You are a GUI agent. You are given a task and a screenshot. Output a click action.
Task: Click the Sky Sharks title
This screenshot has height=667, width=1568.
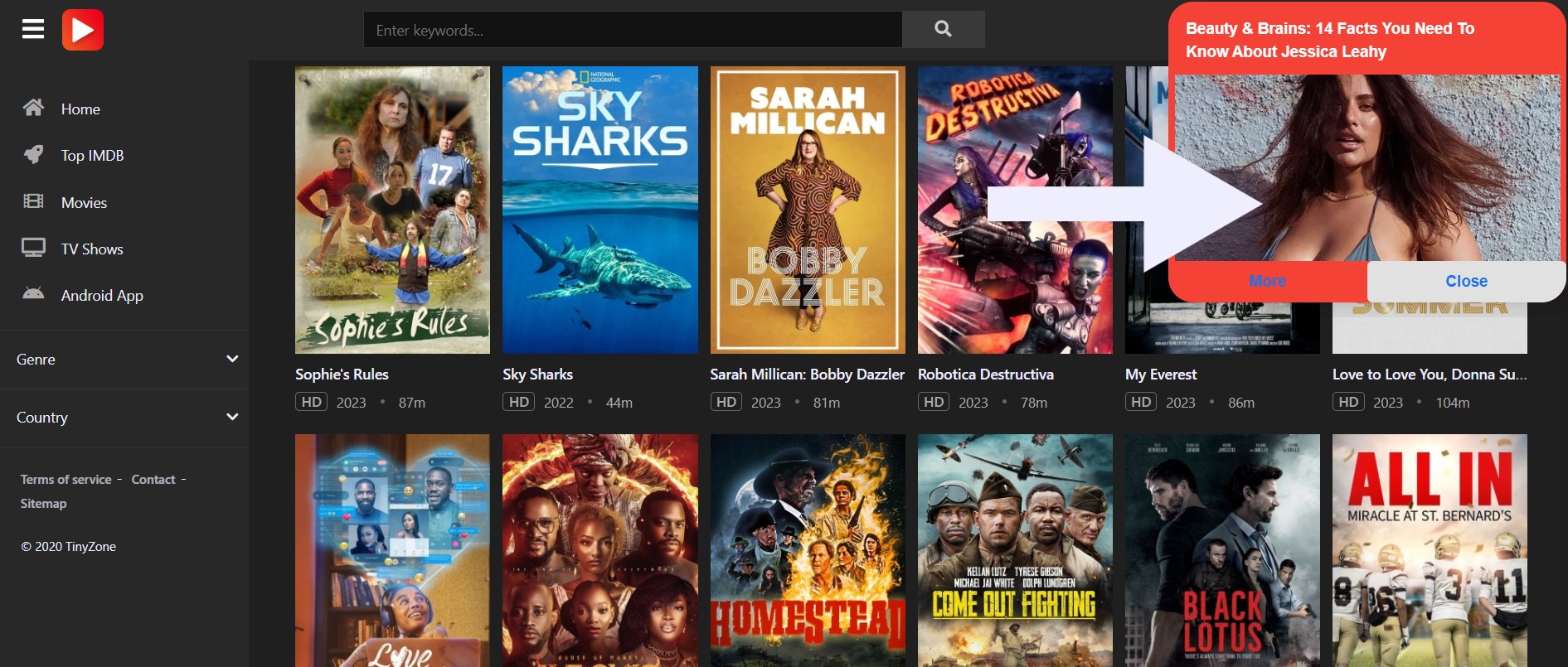537,375
